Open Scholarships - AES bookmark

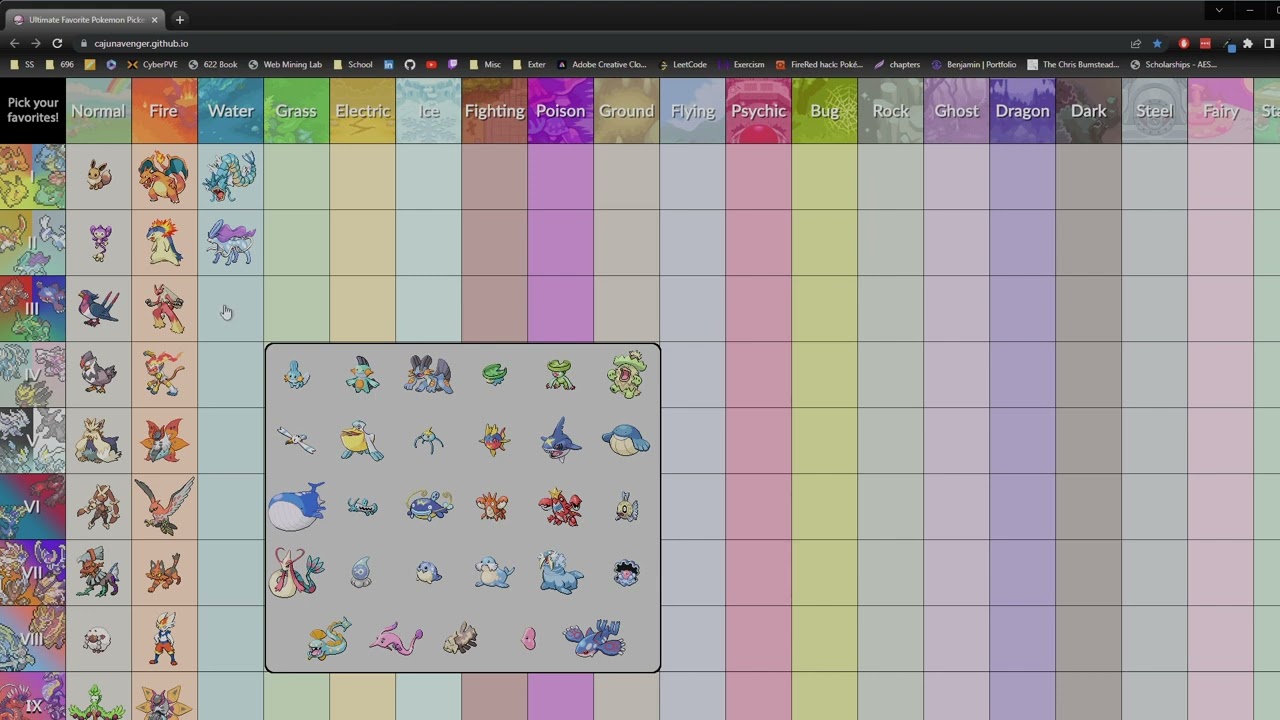coord(1173,64)
